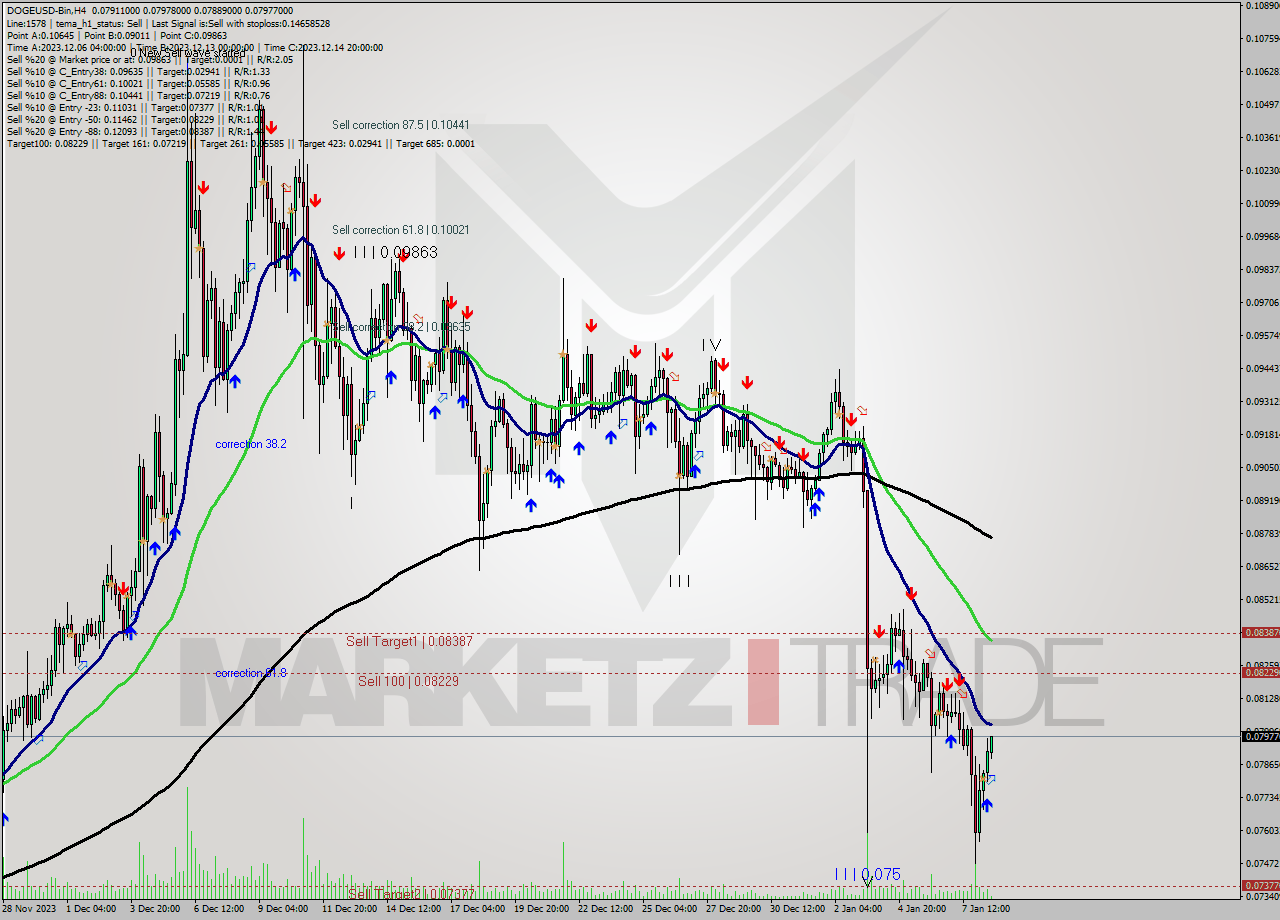The width and height of the screenshot is (1280, 920).
Task: Select the 'Sell correction 61.8 | 0.10021' label
Action: (x=401, y=230)
